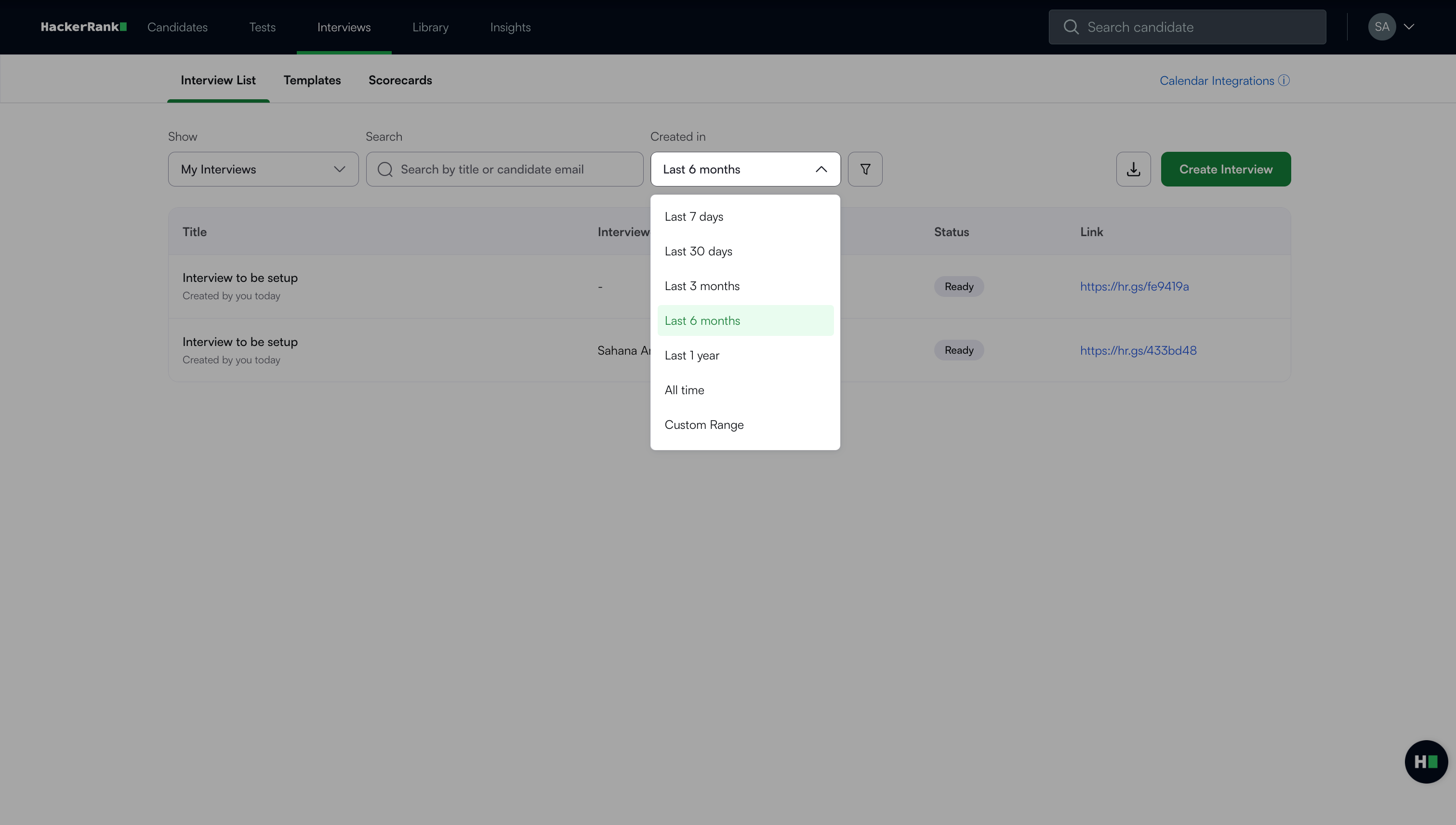Screen dimensions: 1456x825
Task: Choose Last 1 year option
Action: (x=692, y=355)
